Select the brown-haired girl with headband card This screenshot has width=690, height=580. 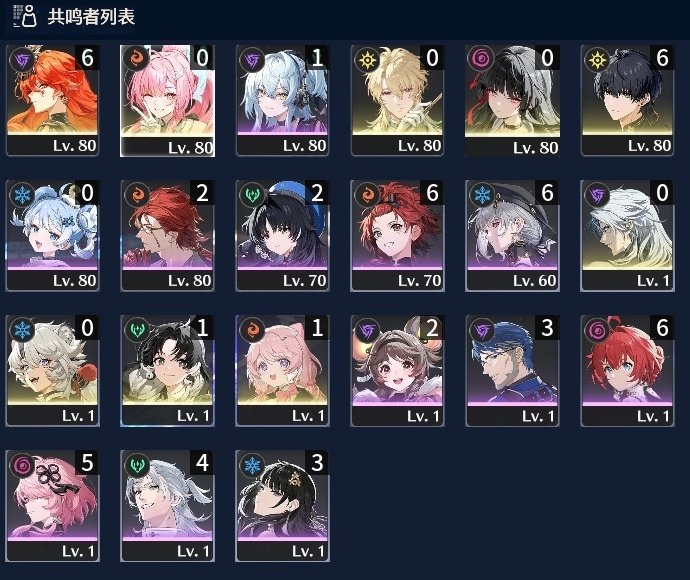pyautogui.click(x=397, y=371)
